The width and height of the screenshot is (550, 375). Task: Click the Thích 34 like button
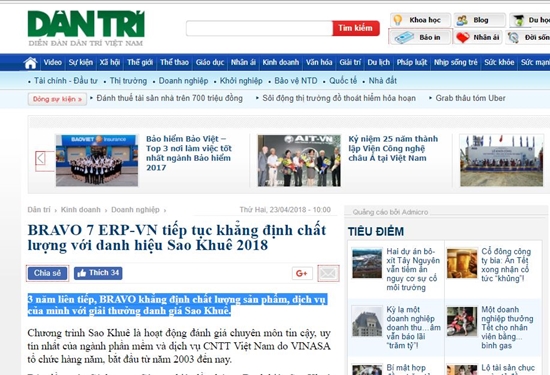(x=98, y=273)
